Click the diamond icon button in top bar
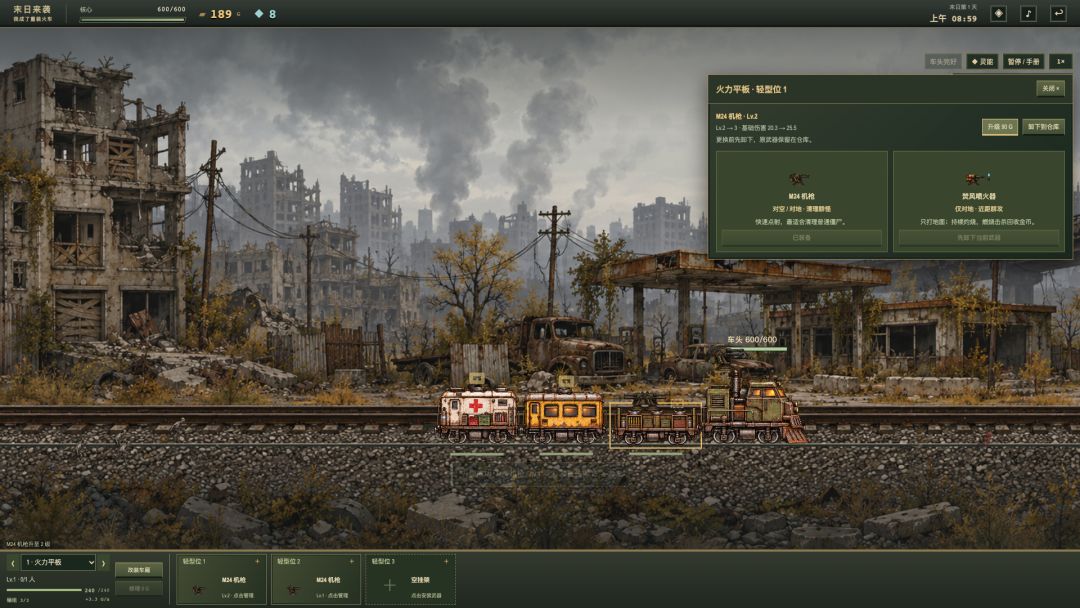 [998, 14]
